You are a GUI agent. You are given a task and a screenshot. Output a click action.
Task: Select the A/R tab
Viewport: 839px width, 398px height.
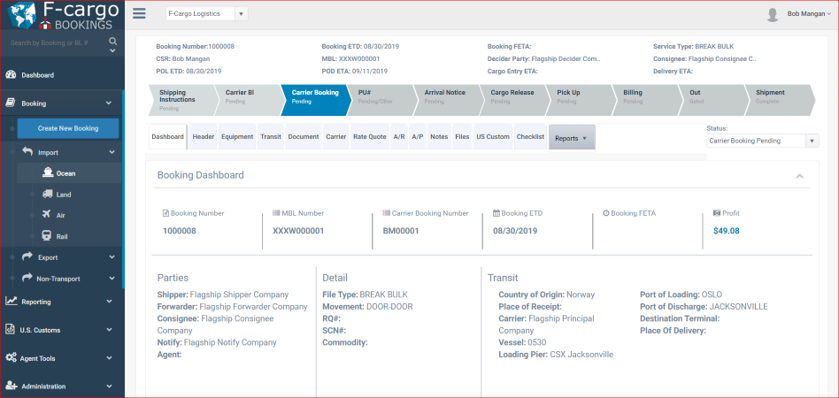click(x=399, y=137)
